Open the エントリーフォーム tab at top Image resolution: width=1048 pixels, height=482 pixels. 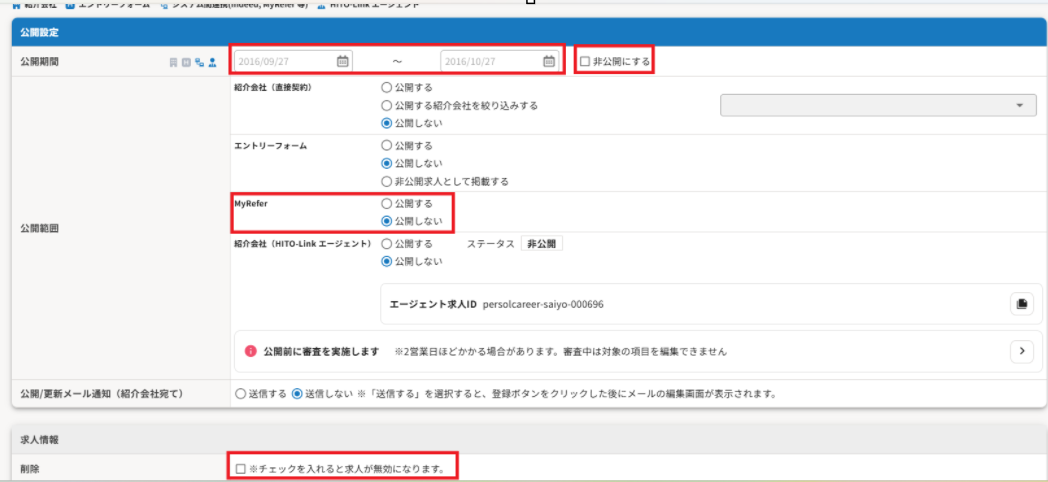pos(108,4)
